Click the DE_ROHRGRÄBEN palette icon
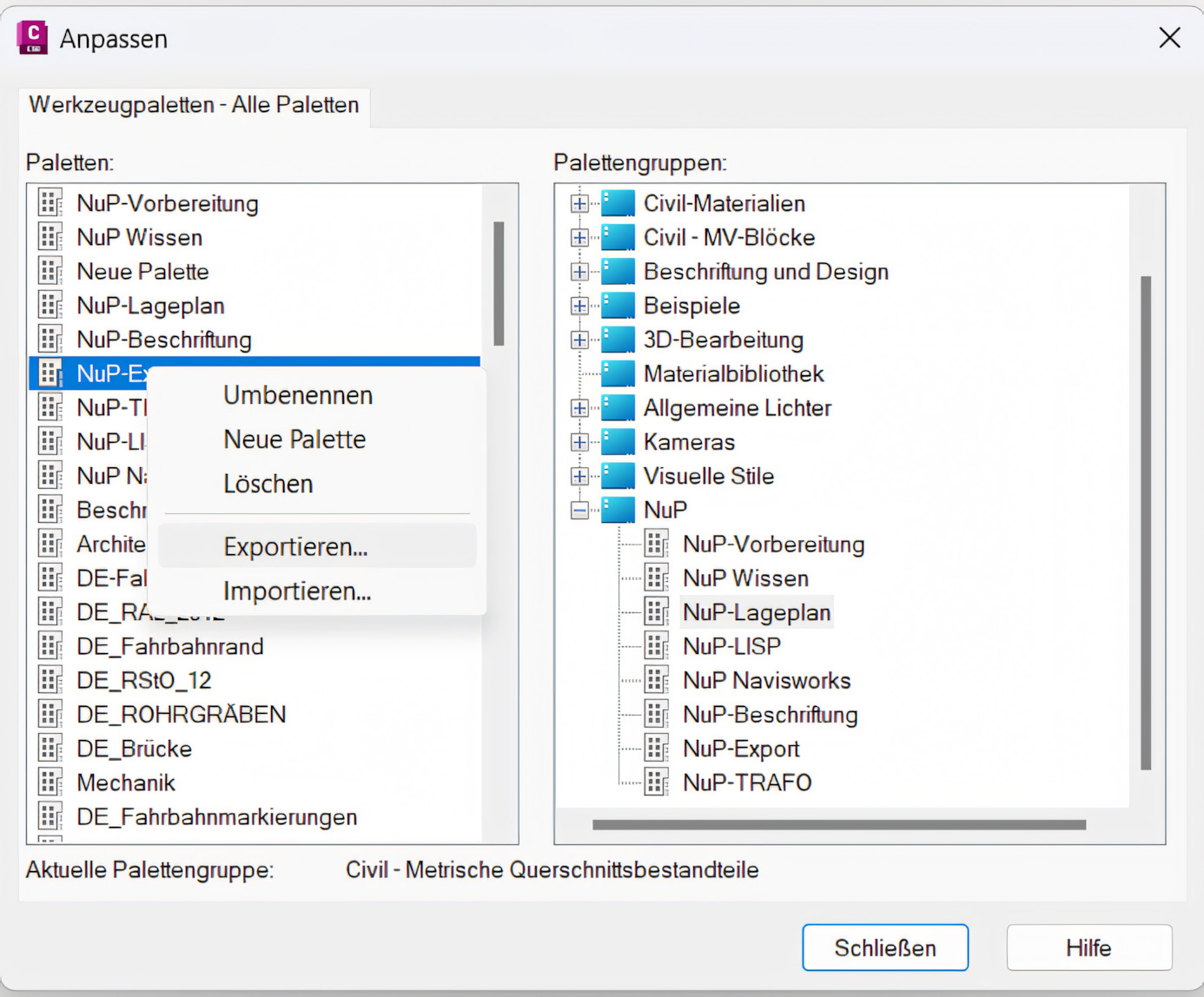The width and height of the screenshot is (1204, 997). pos(50,714)
